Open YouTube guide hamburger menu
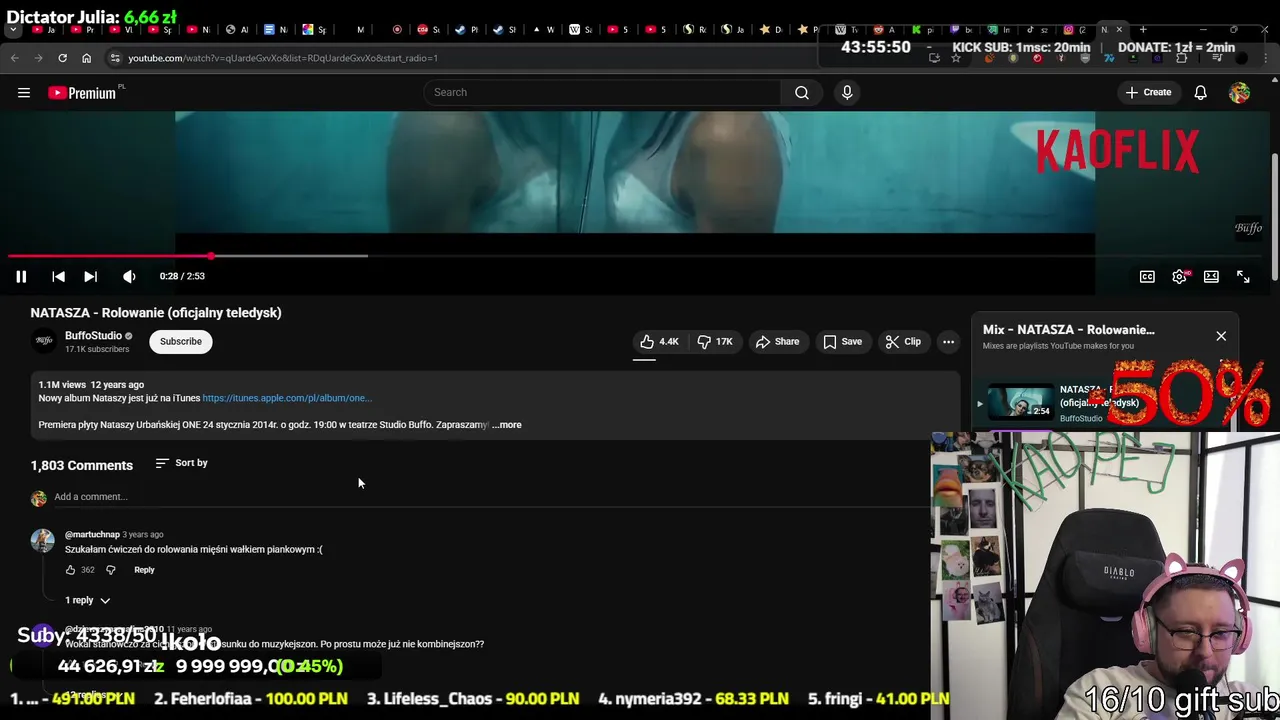 click(24, 93)
